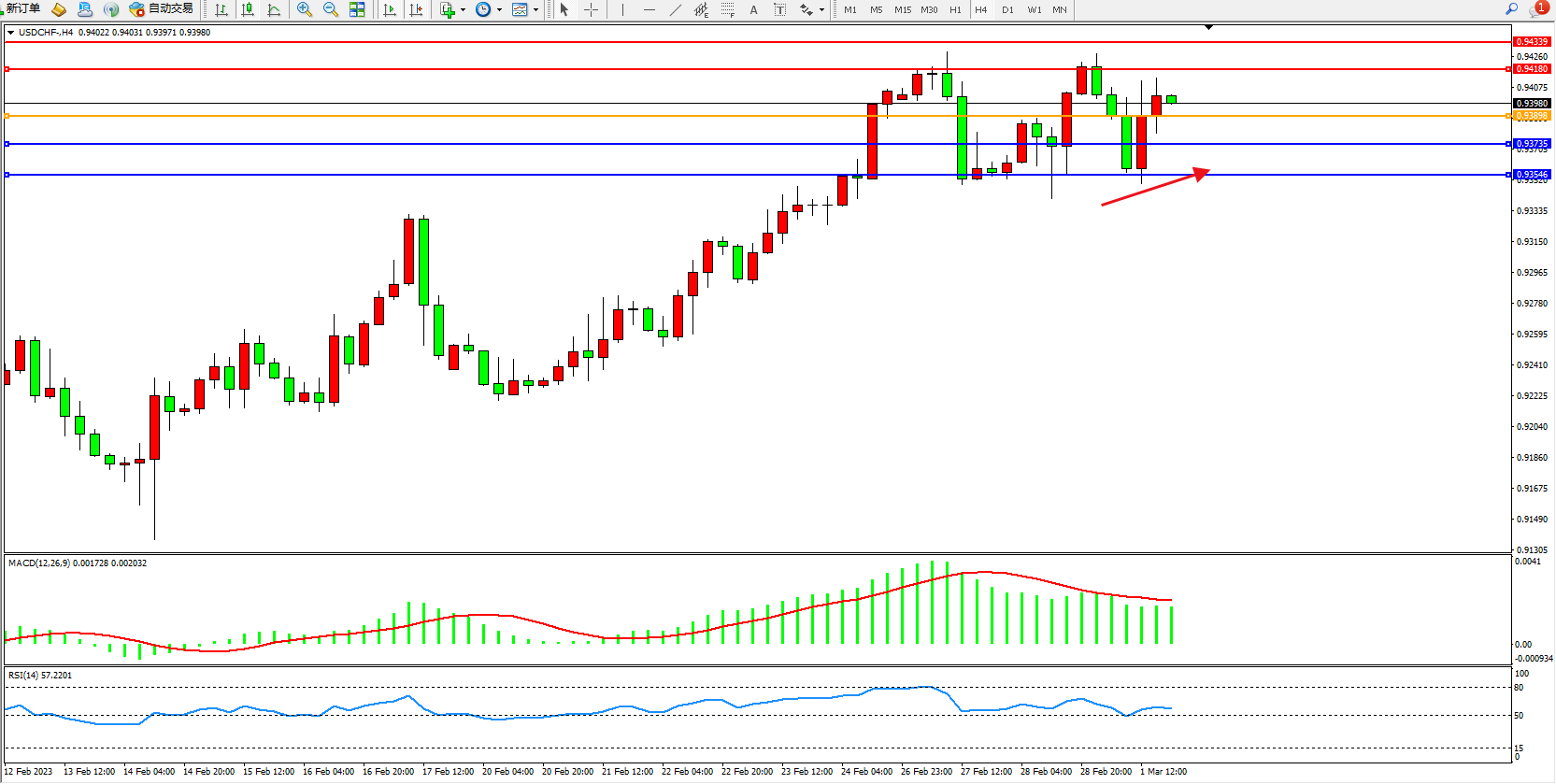
Task: Open the search magnifier at top right
Action: point(1511,9)
